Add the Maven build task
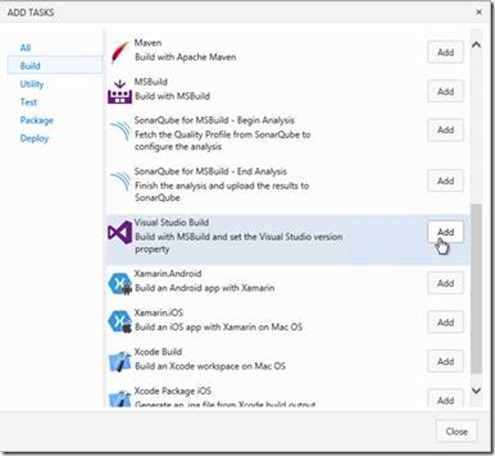The image size is (495, 456). [445, 52]
